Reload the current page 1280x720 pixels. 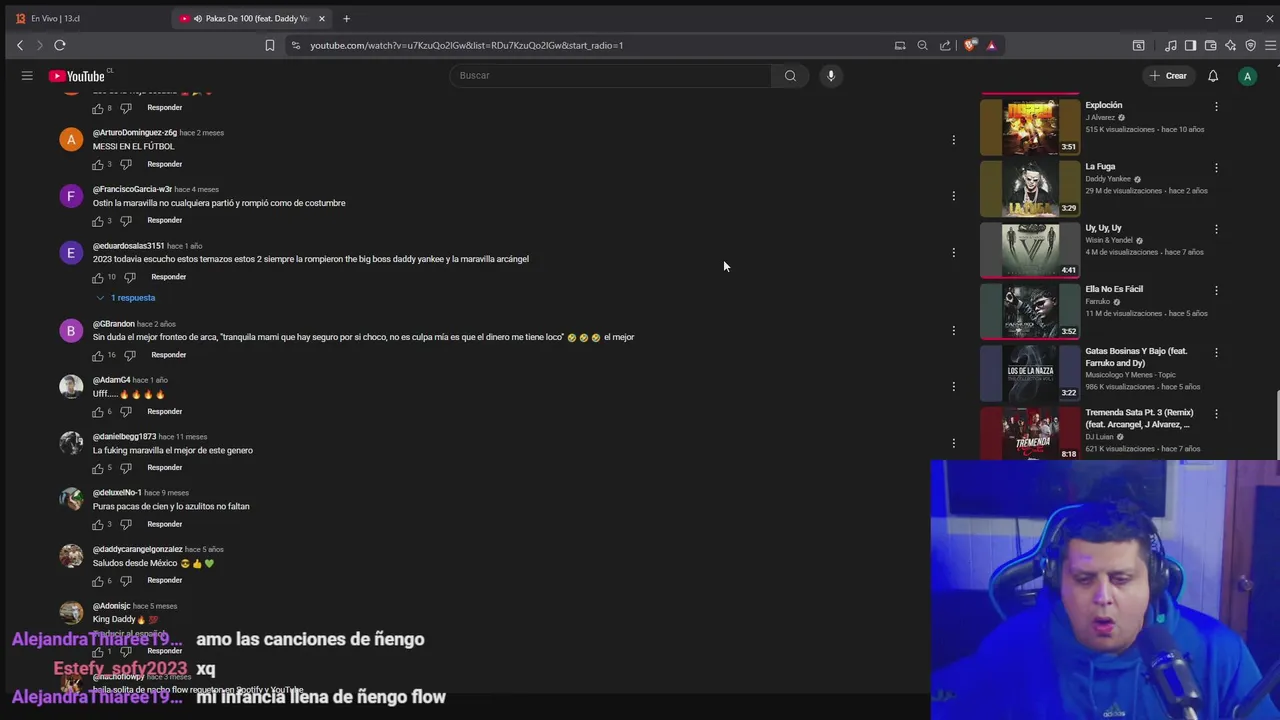pyautogui.click(x=60, y=45)
